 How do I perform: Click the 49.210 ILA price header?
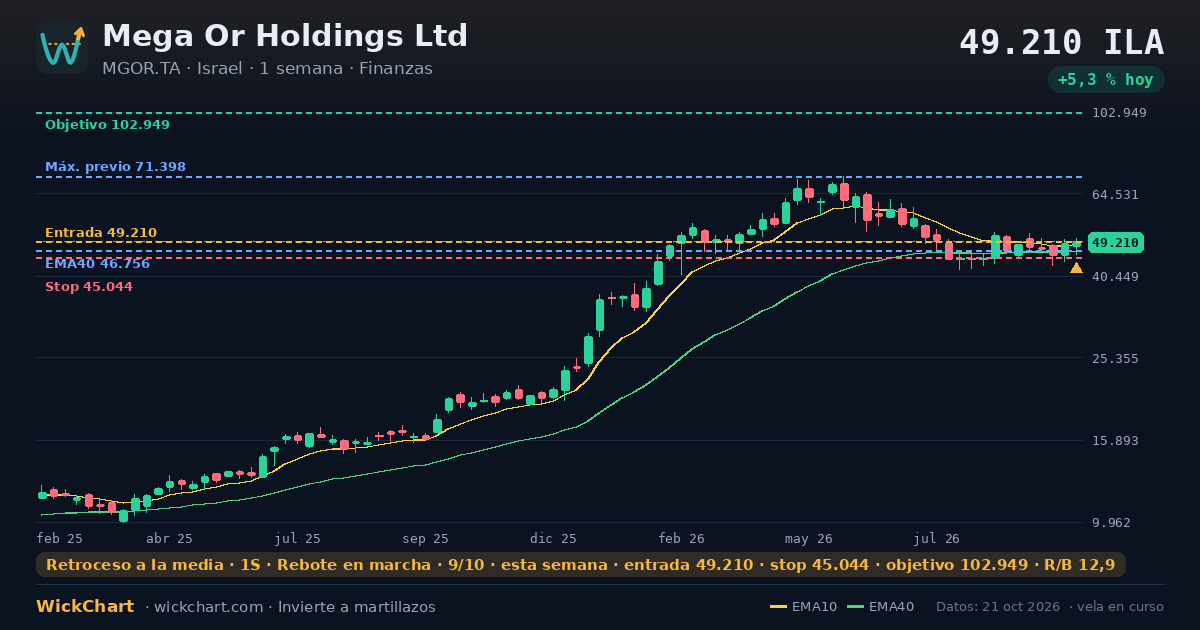pyautogui.click(x=1061, y=43)
